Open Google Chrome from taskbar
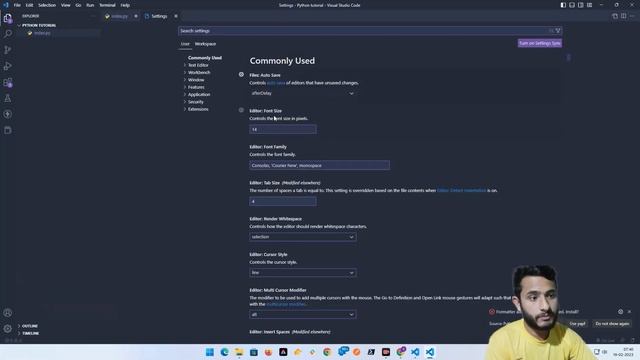This screenshot has height=360, width=640. point(327,352)
